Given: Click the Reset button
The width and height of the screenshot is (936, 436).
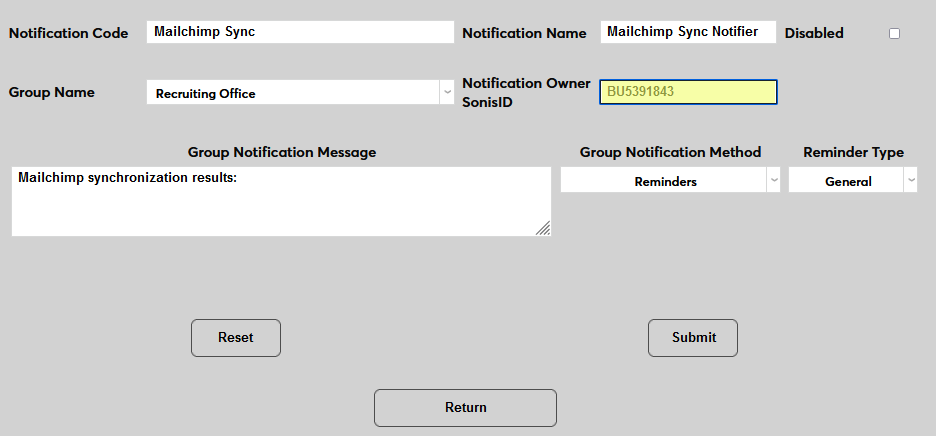Looking at the screenshot, I should coord(236,338).
